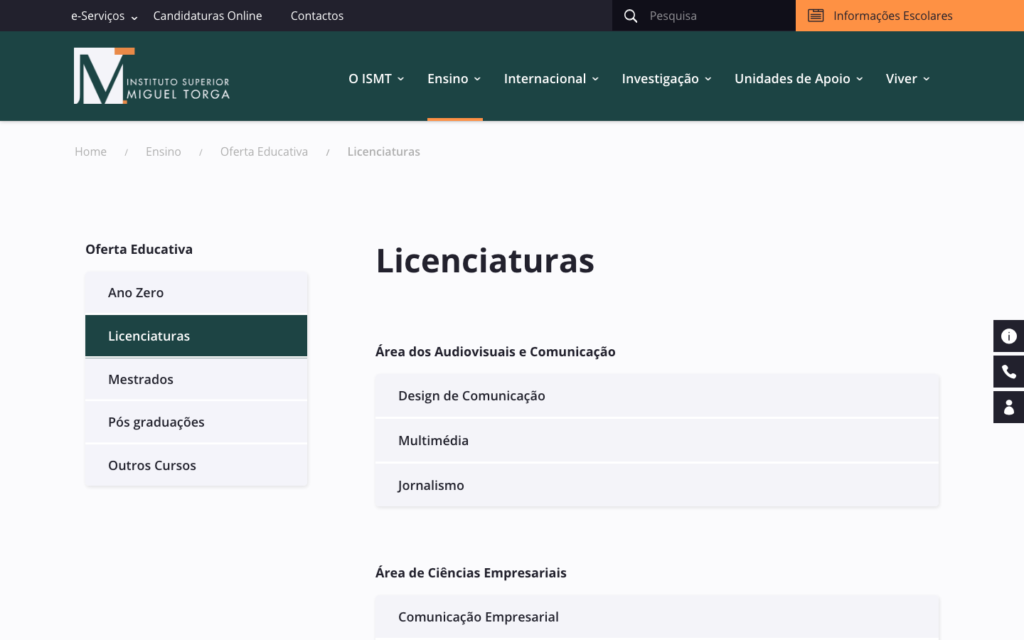Open the Jornalismo course entry
This screenshot has width=1024, height=640.
(431, 486)
